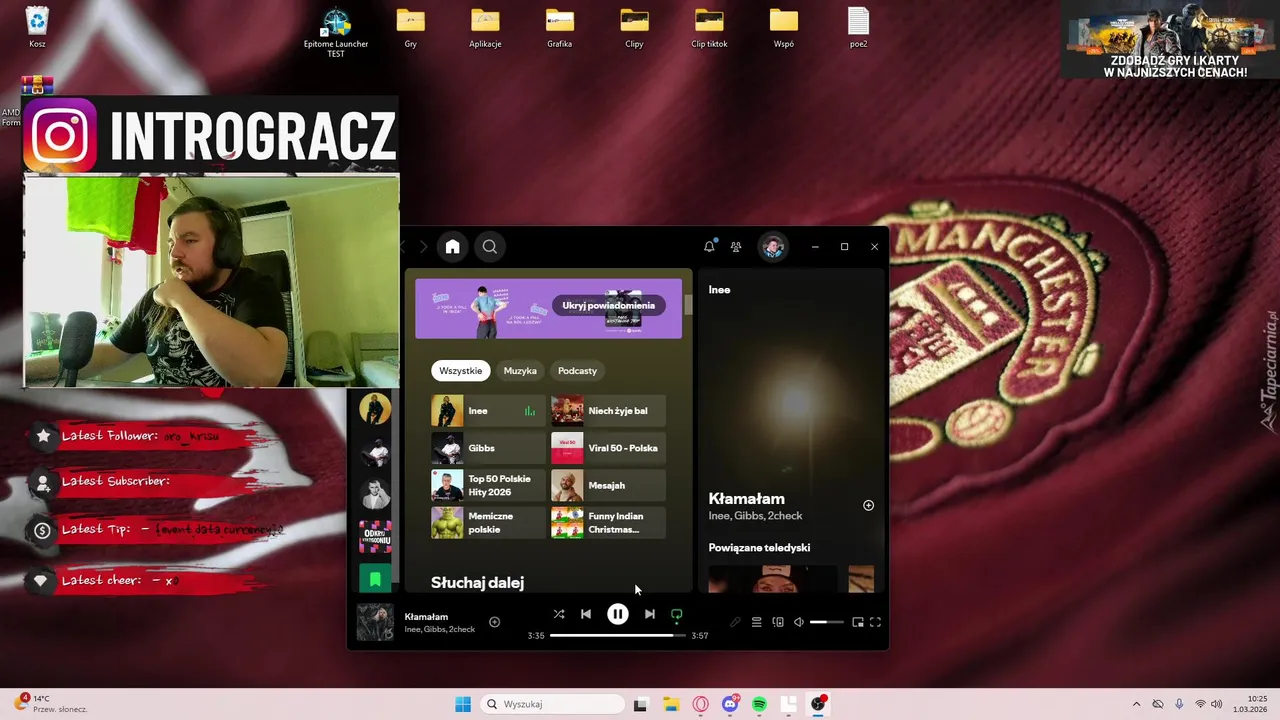Click album cover in player bar
Screen dimensions: 1280x720
coord(375,622)
